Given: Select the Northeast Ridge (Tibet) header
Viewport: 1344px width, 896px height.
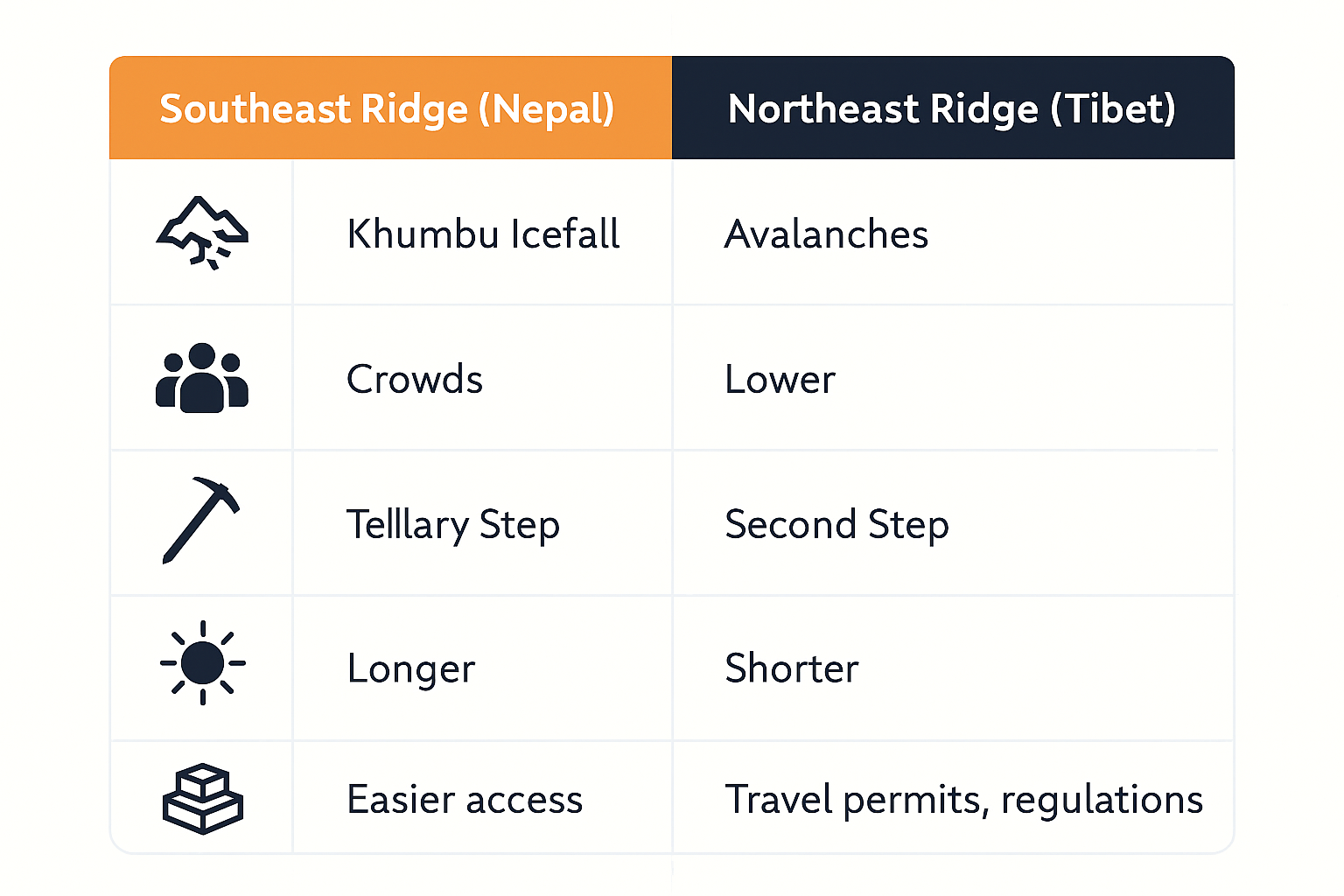Looking at the screenshot, I should pos(952,109).
